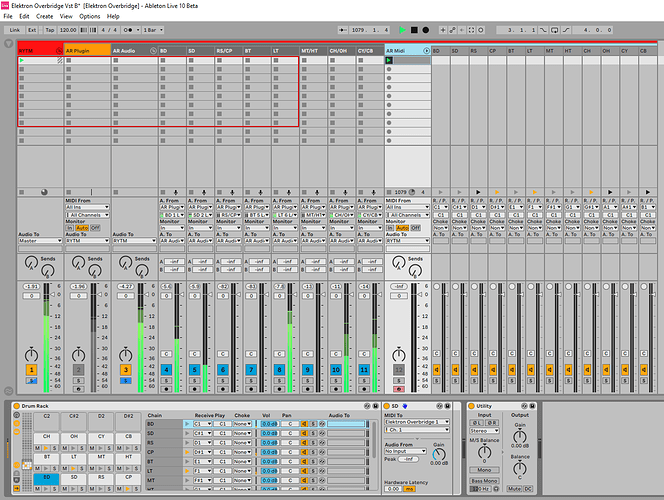
Task: Open the File menu
Action: tap(8, 17)
